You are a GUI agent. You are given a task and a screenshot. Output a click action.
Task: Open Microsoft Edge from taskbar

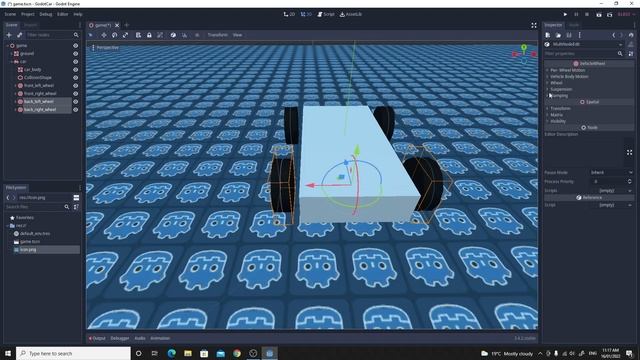(x=171, y=353)
